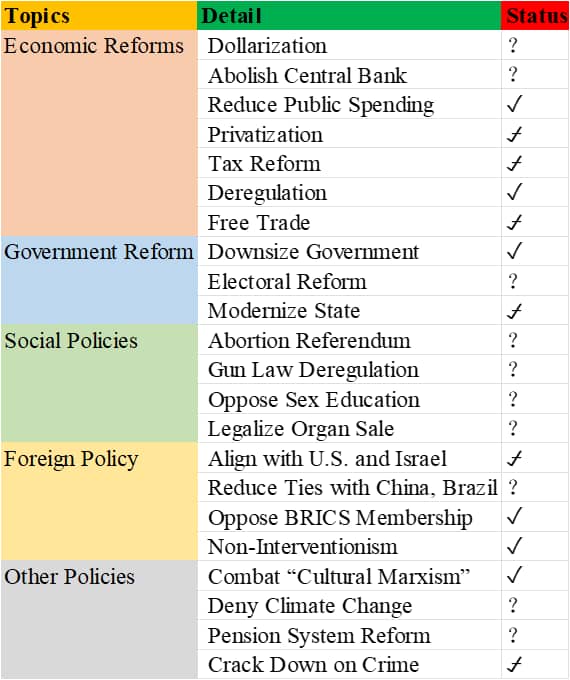Select the green Detail header cell

(349, 16)
